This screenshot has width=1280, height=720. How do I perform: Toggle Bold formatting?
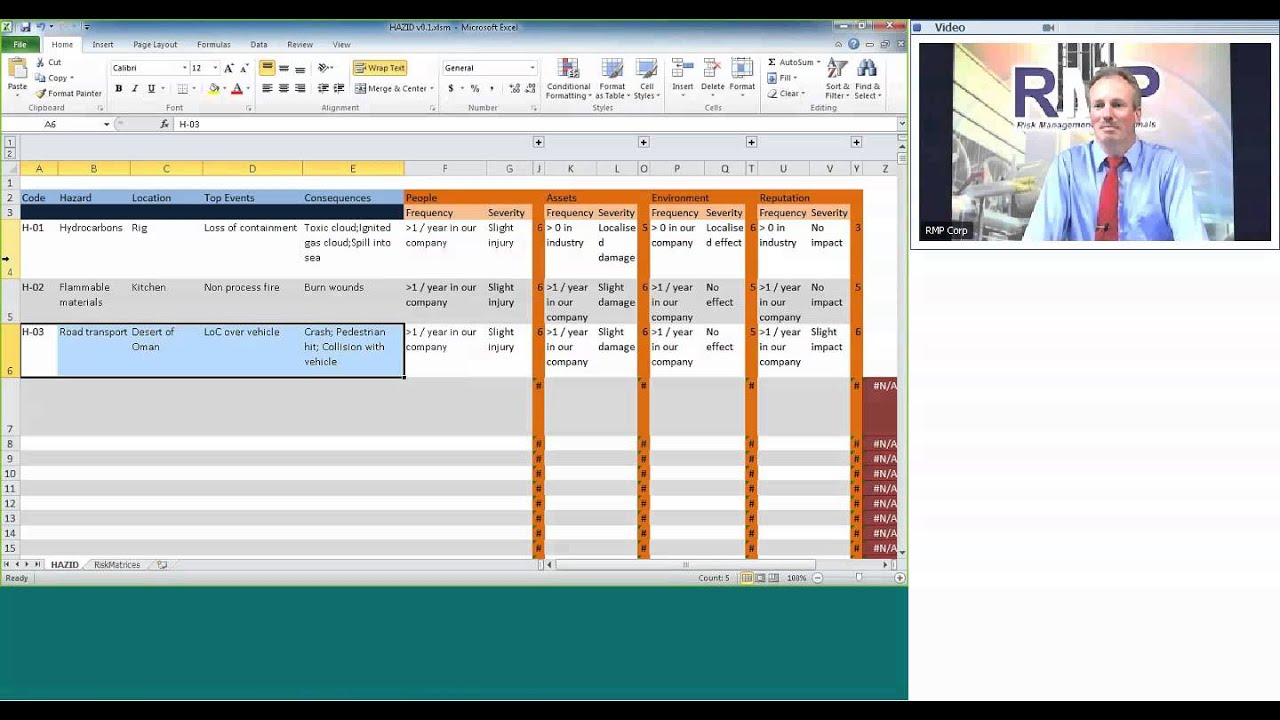tap(118, 89)
